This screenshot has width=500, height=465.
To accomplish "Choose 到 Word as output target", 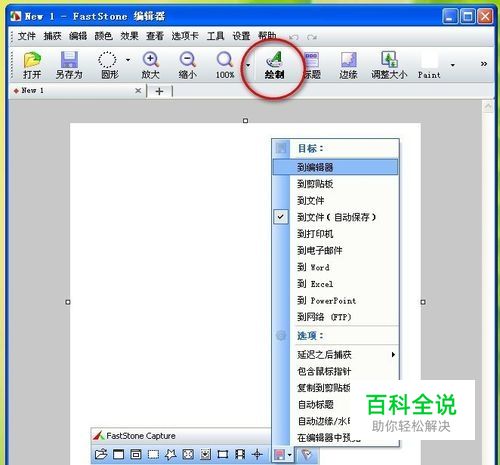I will [x=335, y=267].
